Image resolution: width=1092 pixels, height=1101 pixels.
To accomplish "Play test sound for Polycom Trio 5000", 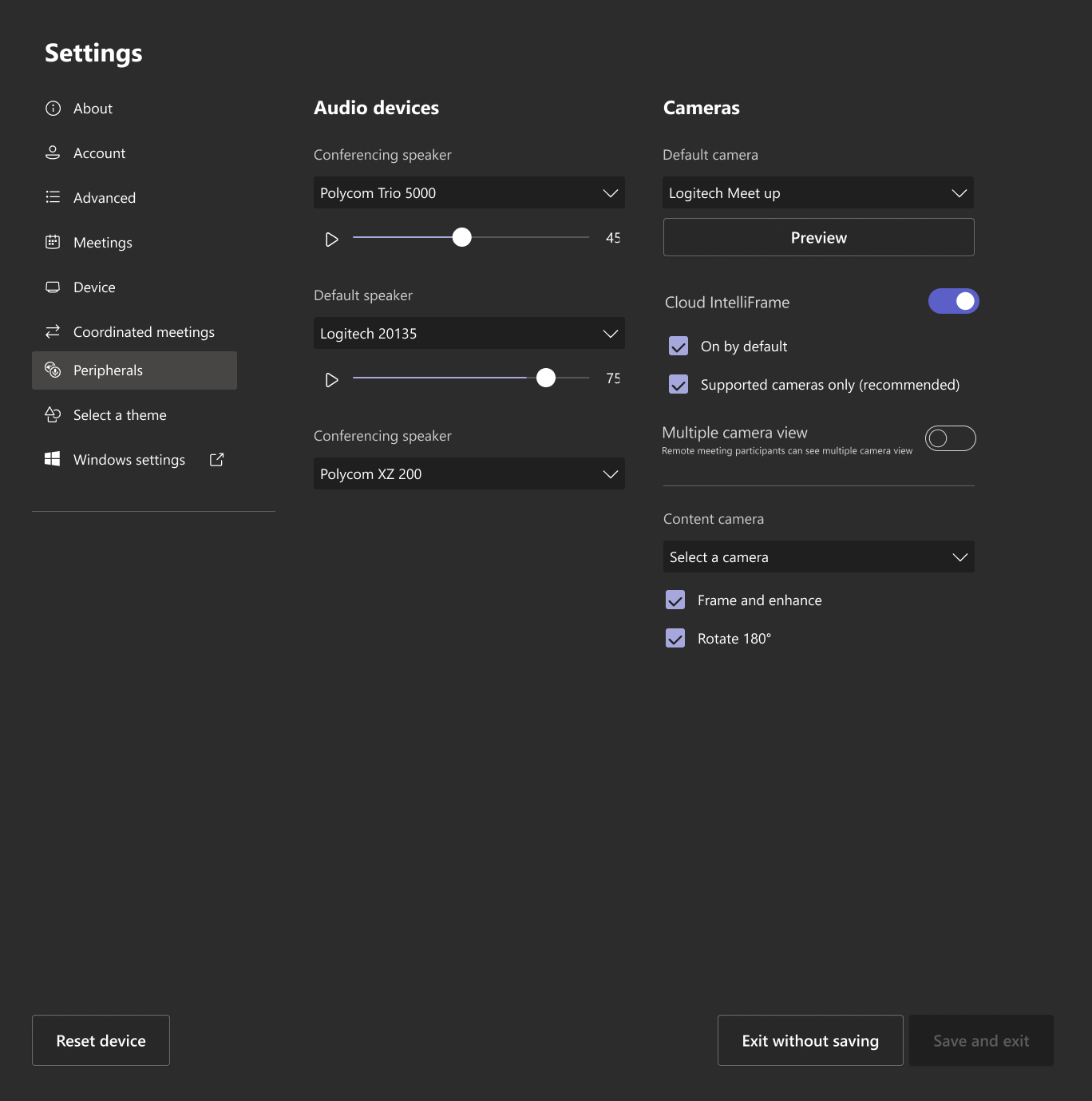I will click(332, 240).
